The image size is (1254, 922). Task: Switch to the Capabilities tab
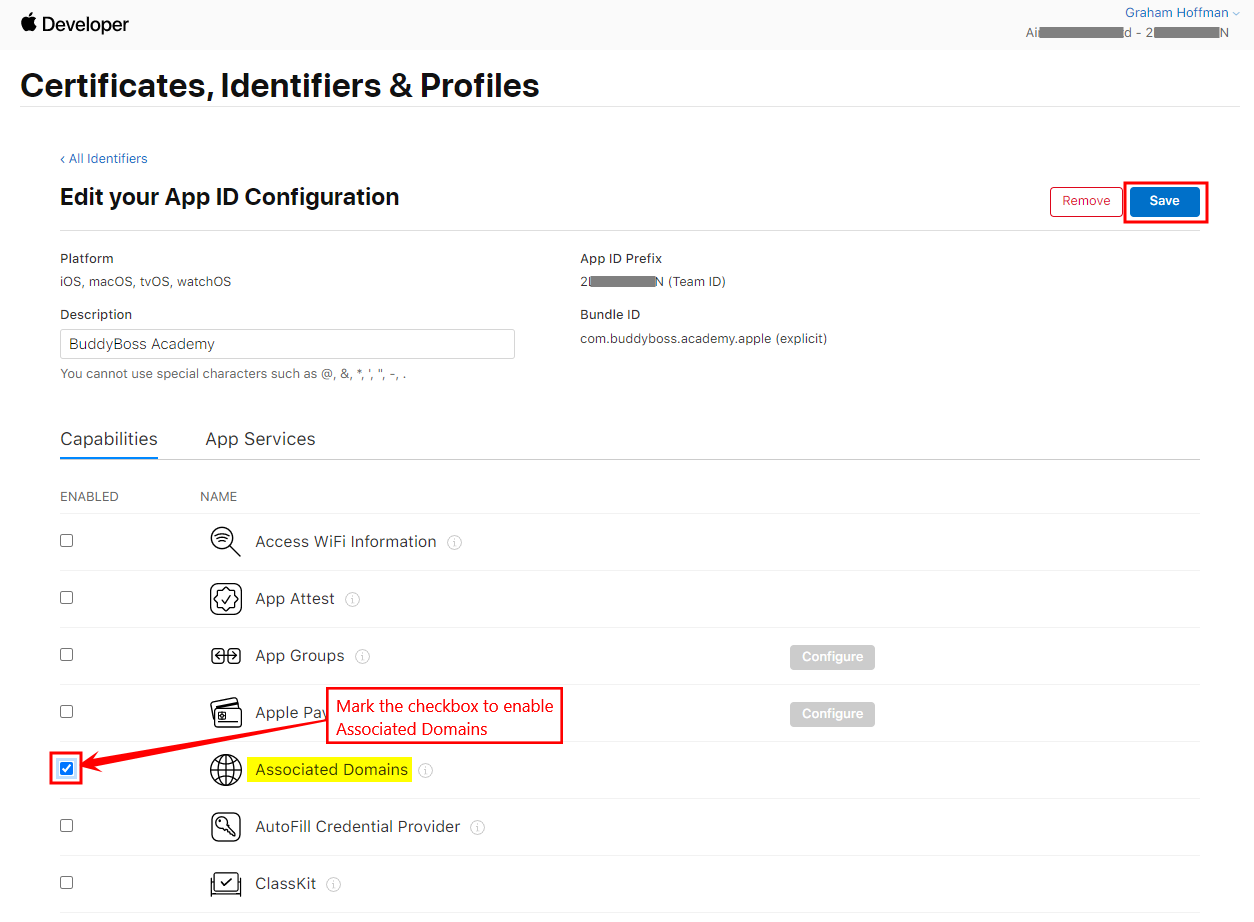point(109,439)
